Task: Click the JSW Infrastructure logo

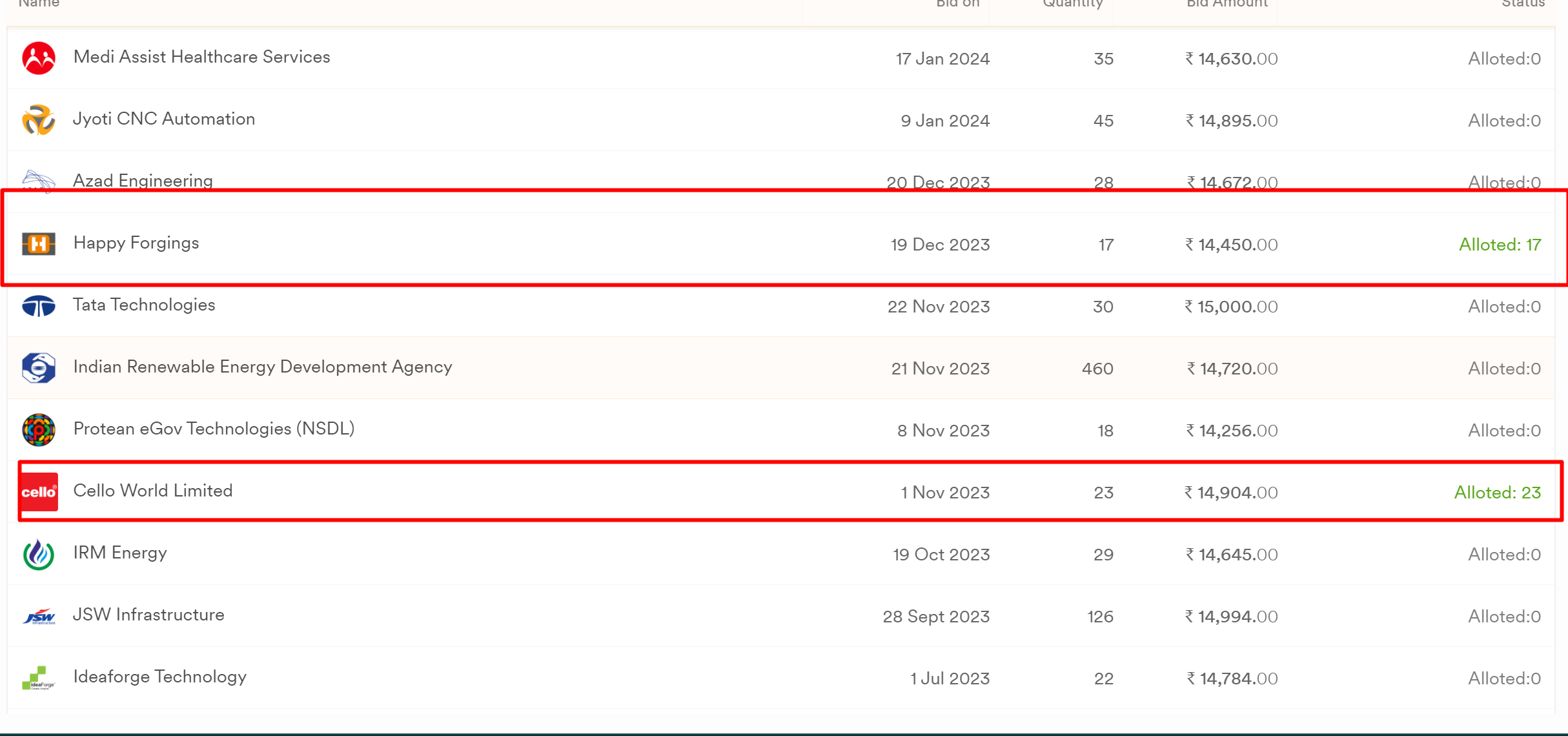Action: pos(39,617)
